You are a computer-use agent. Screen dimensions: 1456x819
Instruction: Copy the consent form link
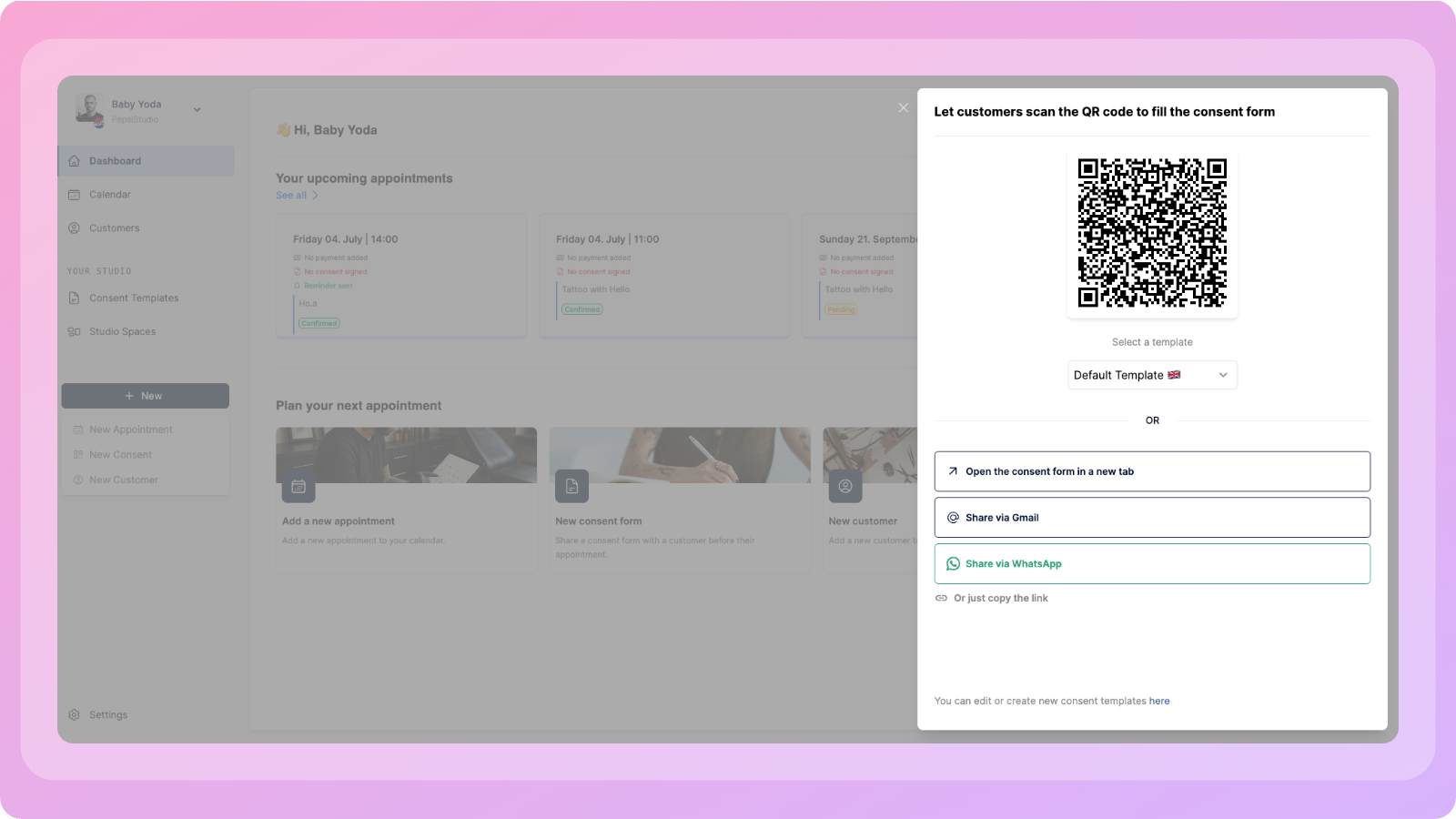(x=1000, y=598)
